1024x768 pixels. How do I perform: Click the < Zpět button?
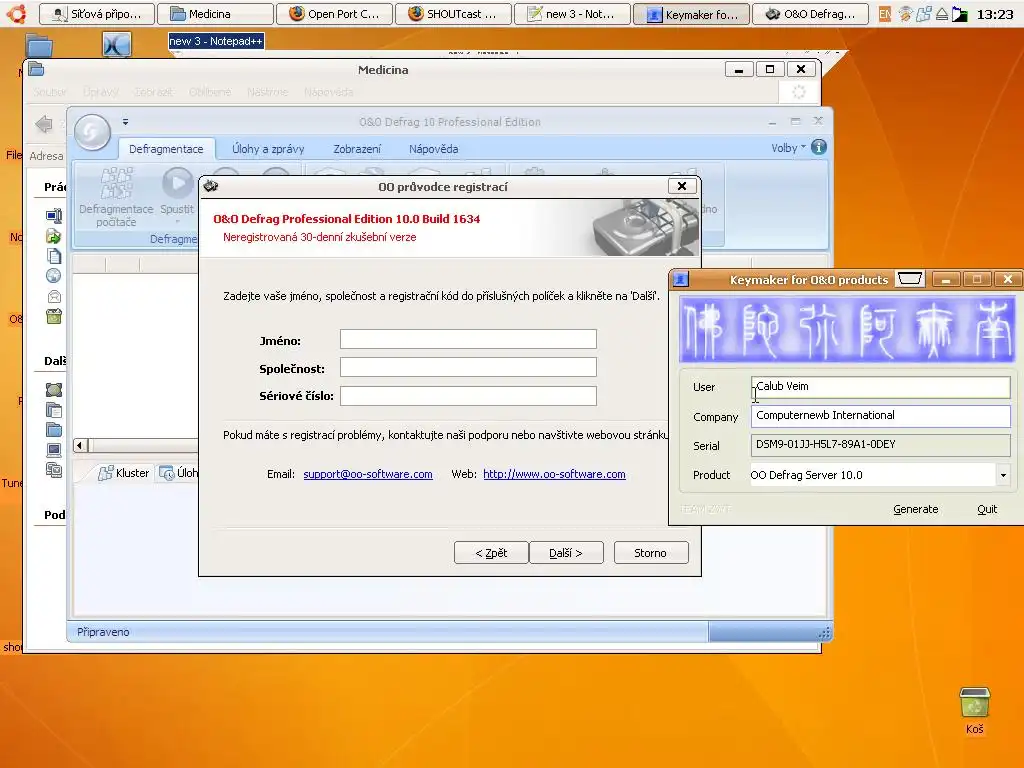491,552
